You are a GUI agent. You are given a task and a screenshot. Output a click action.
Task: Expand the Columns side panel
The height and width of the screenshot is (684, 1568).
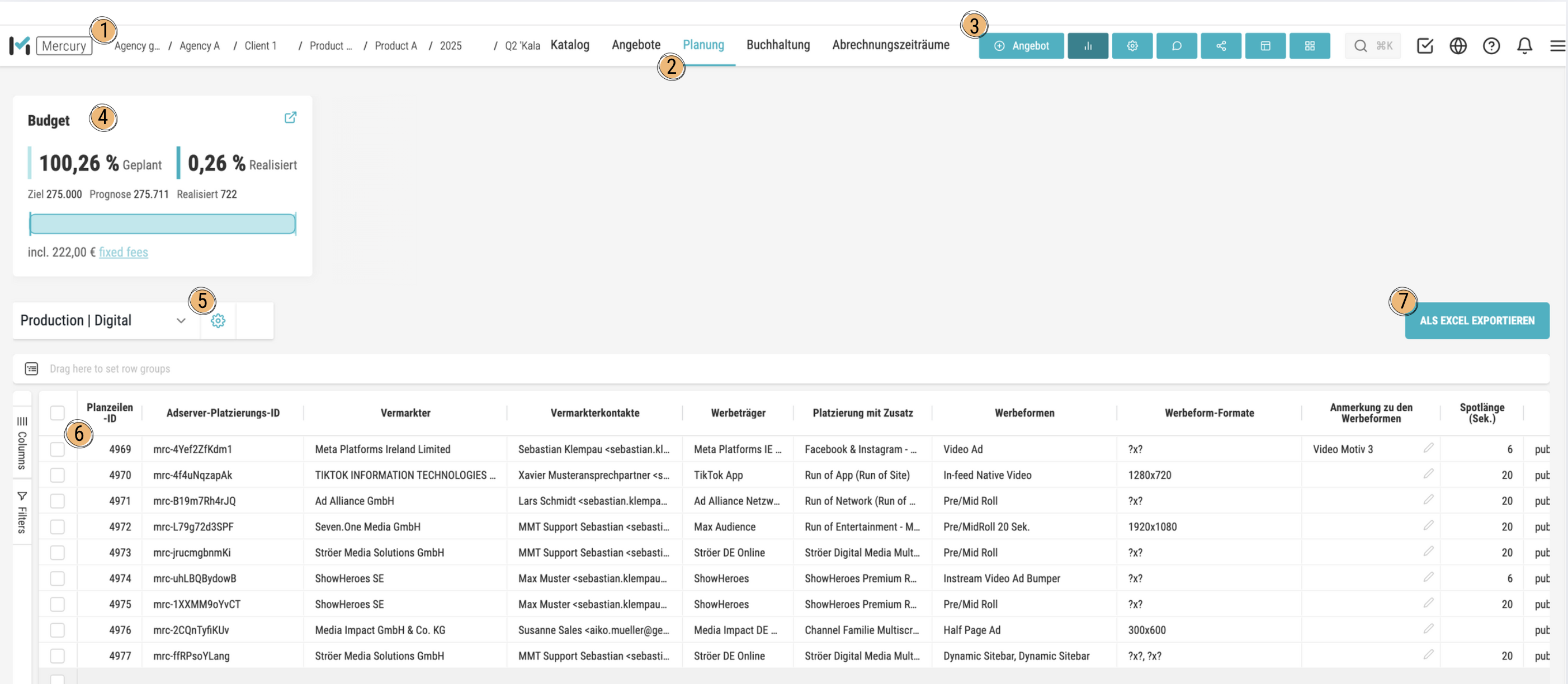click(22, 443)
